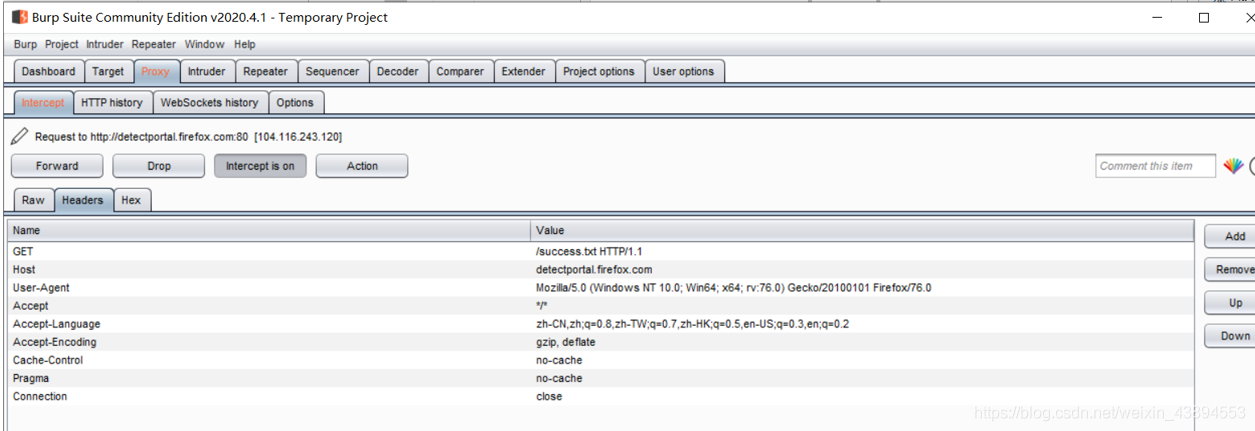Forward the intercepted request
This screenshot has width=1255, height=431.
pyautogui.click(x=57, y=166)
